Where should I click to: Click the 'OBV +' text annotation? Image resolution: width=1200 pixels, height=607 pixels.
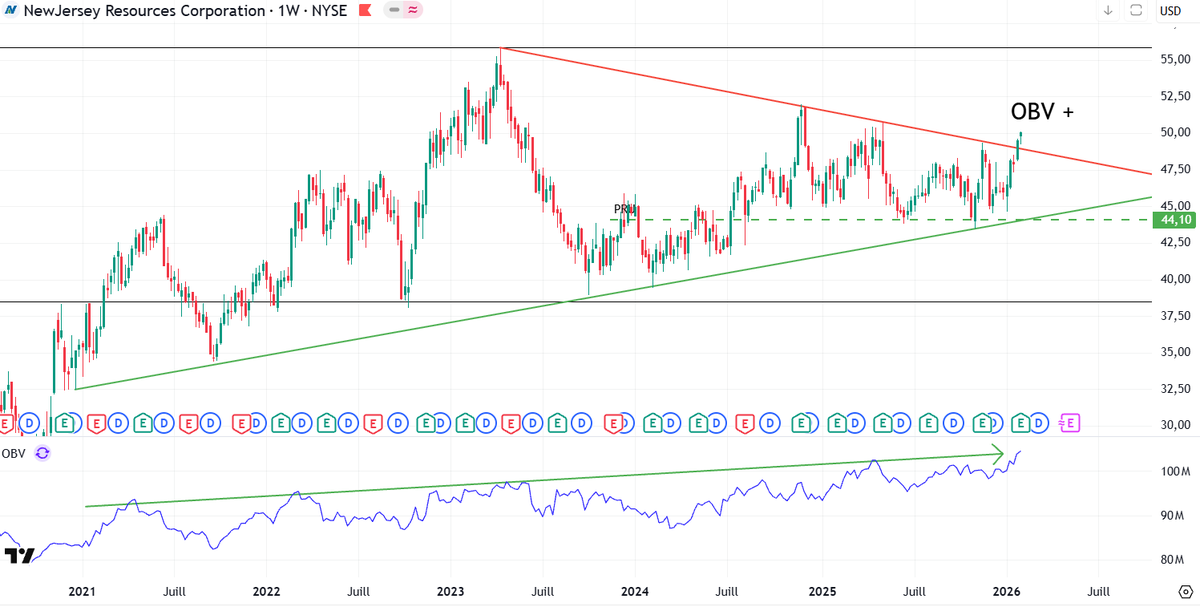(1042, 112)
